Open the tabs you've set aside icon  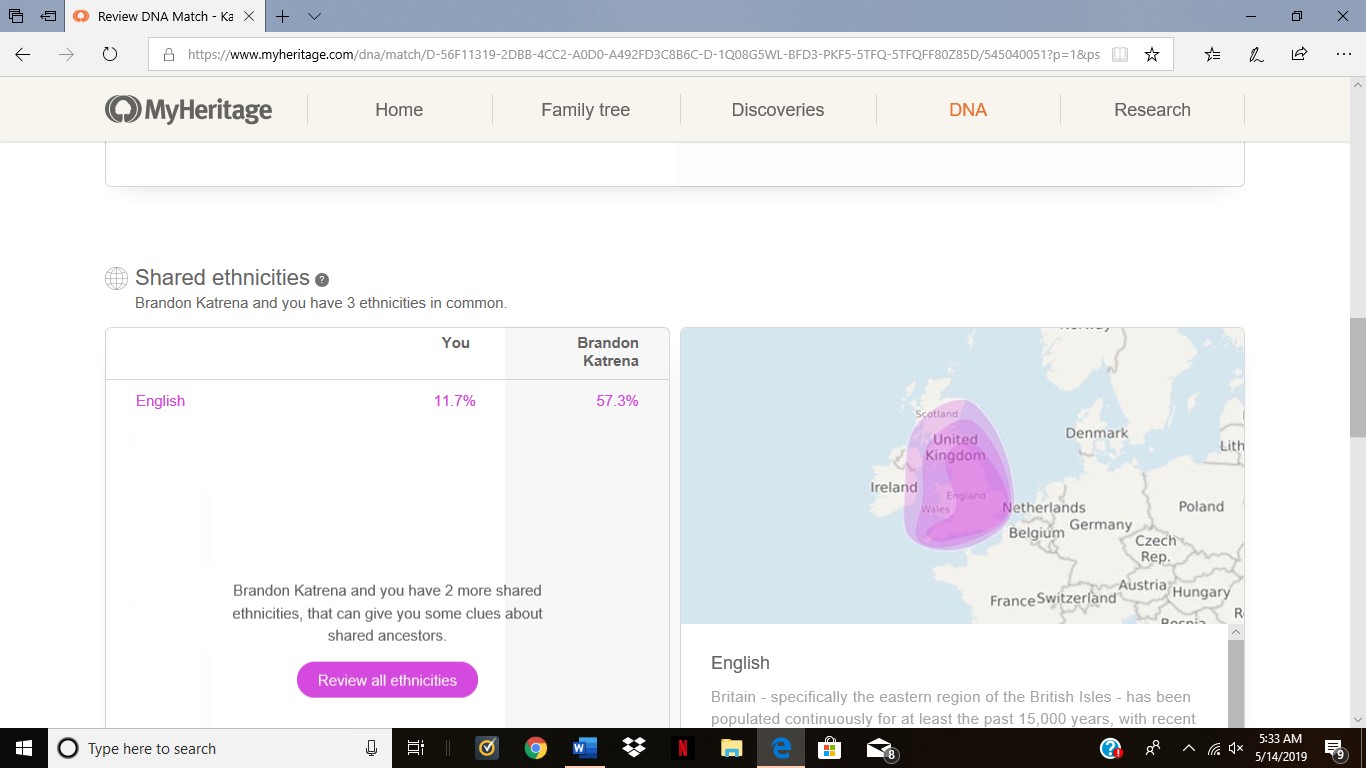[16, 17]
